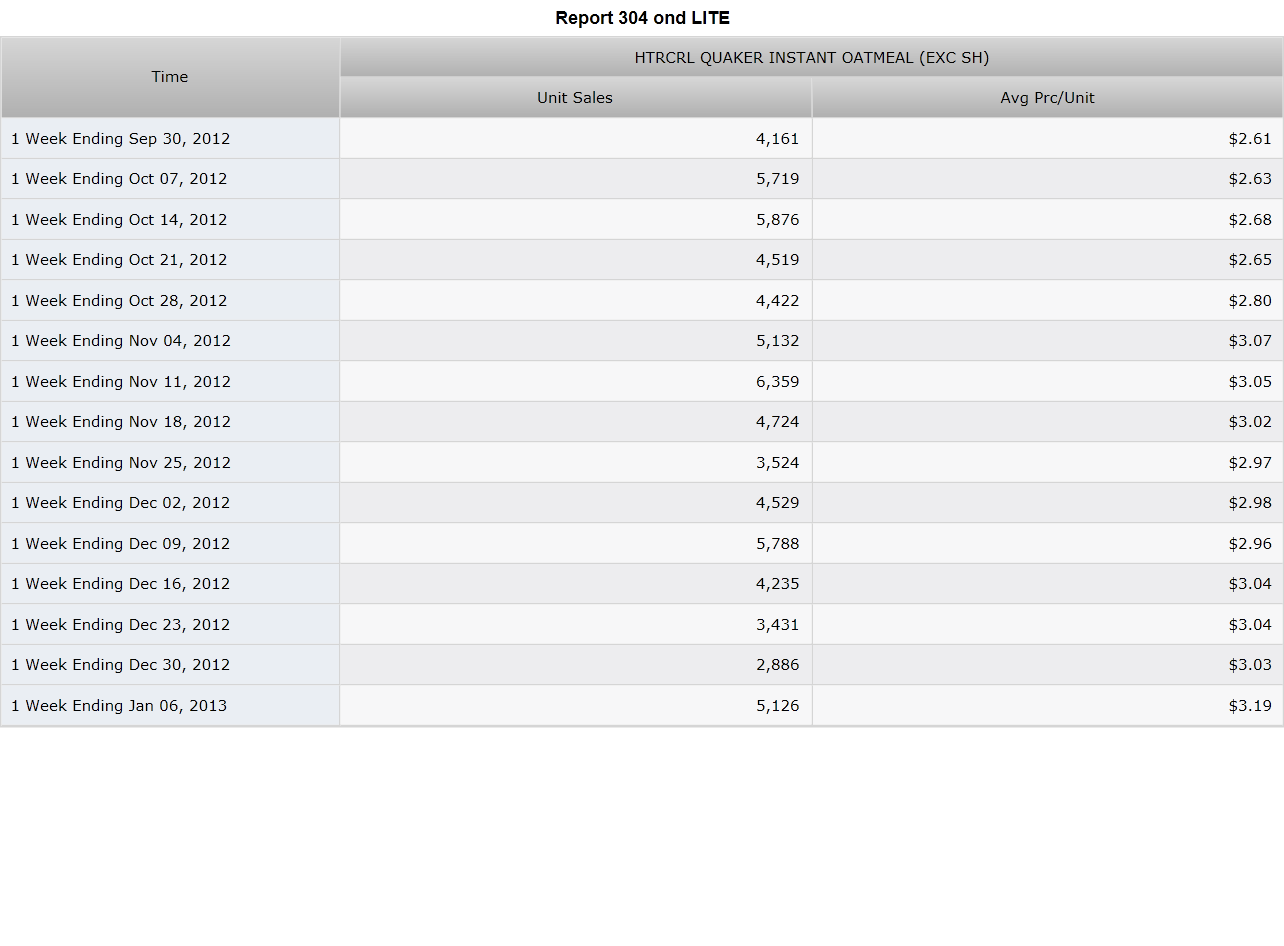Viewport: 1284px width, 946px height.
Task: Select unit sales value 5,719
Action: click(x=777, y=179)
